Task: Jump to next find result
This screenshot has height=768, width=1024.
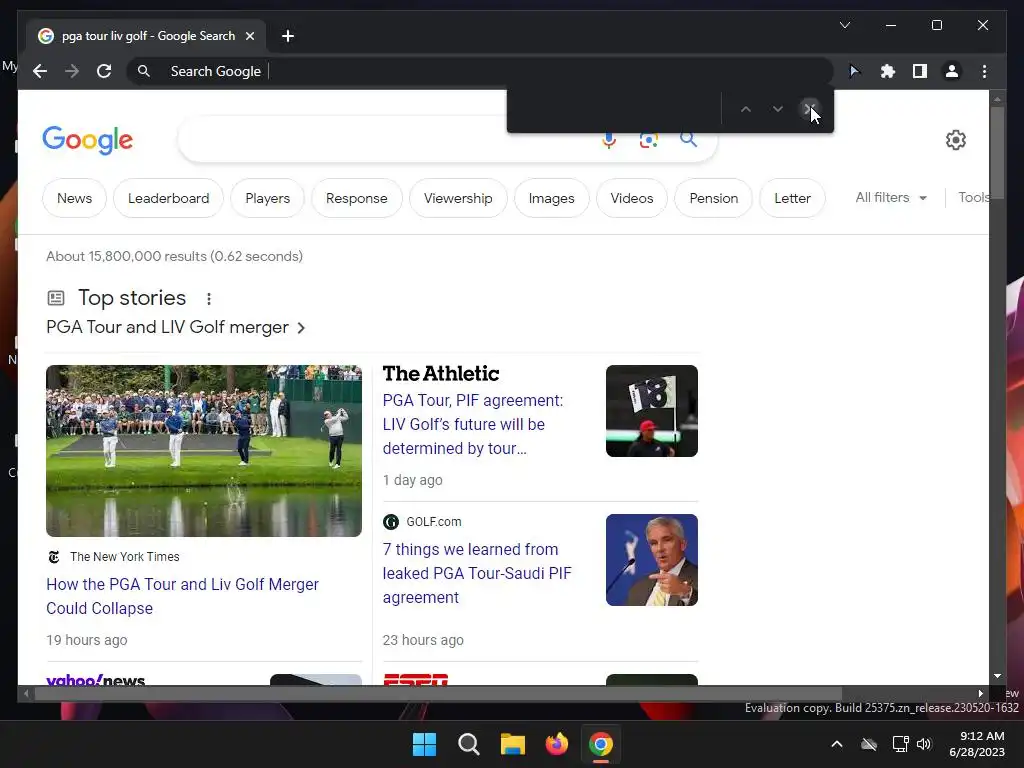Action: click(778, 109)
